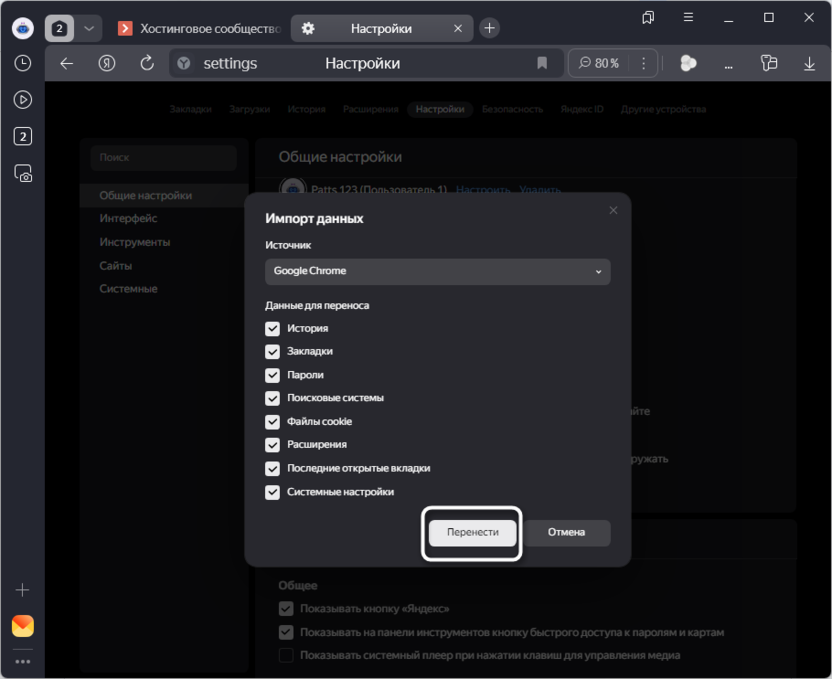
Task: Click the settings Поиск search field
Action: (163, 157)
